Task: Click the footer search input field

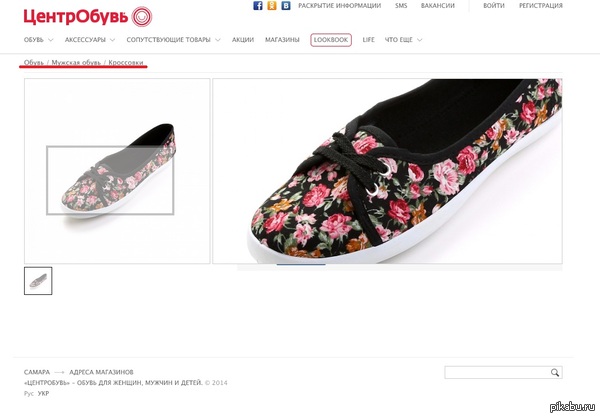Action: click(497, 373)
